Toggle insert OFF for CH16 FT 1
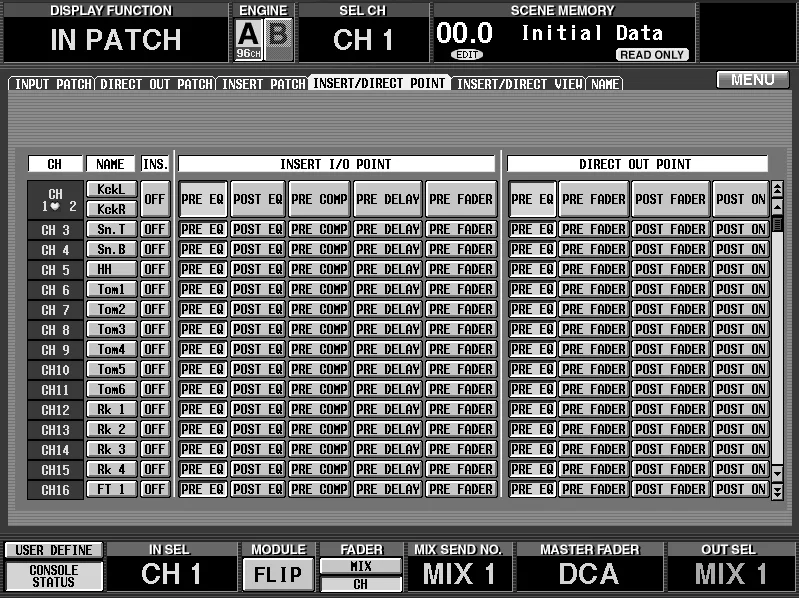The width and height of the screenshot is (799, 598). pos(155,490)
